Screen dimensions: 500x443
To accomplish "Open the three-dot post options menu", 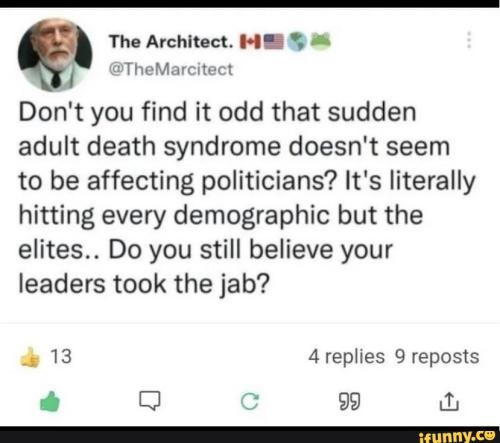I will point(469,40).
